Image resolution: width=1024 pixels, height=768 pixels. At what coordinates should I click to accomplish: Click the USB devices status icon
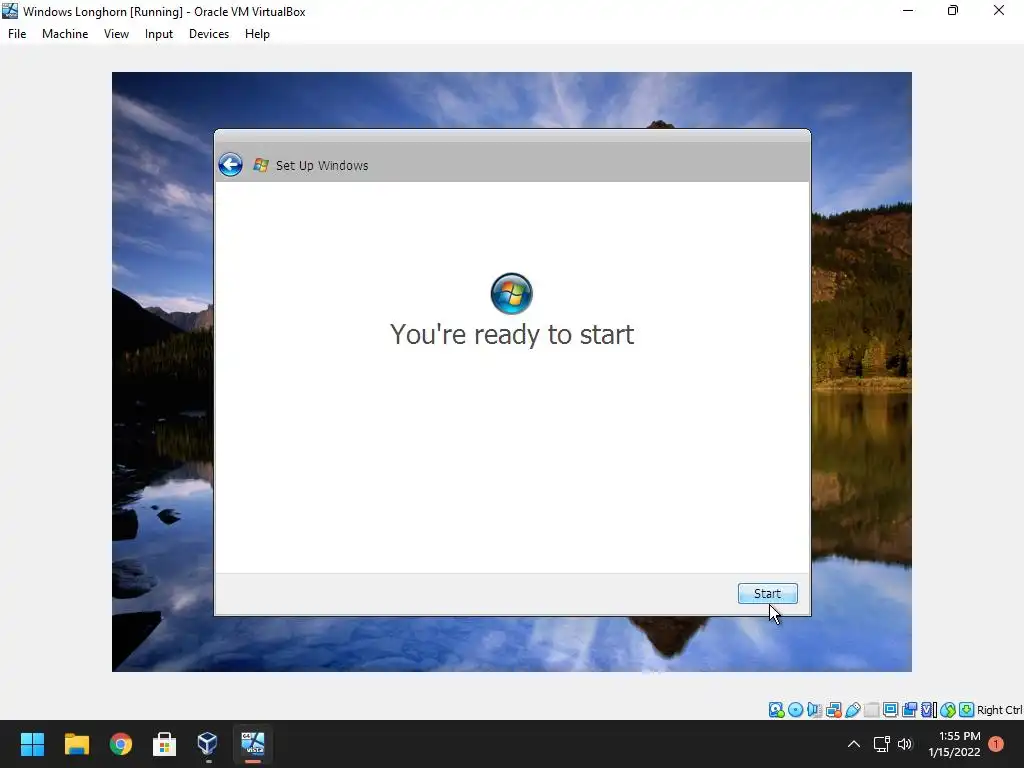click(x=853, y=710)
